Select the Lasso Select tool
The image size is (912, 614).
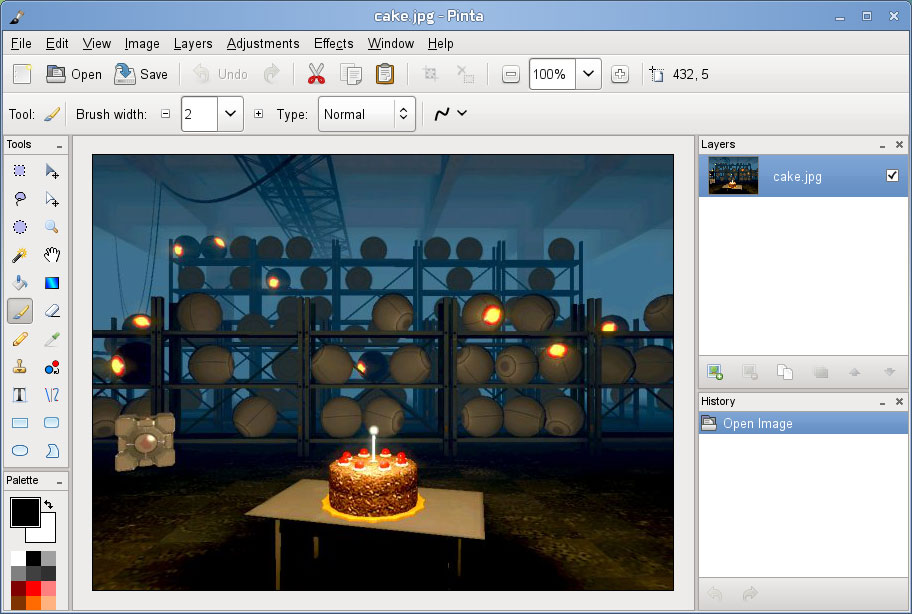pyautogui.click(x=20, y=199)
